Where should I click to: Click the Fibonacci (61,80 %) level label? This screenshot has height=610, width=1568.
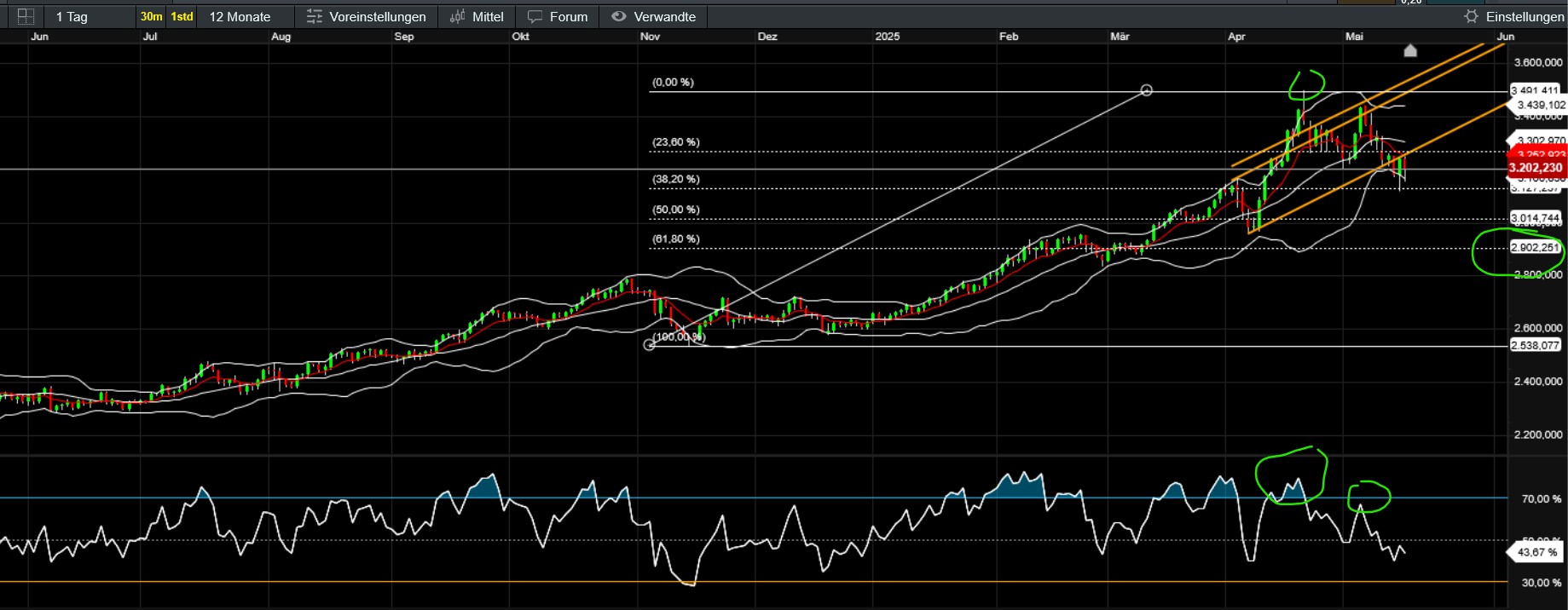point(675,239)
